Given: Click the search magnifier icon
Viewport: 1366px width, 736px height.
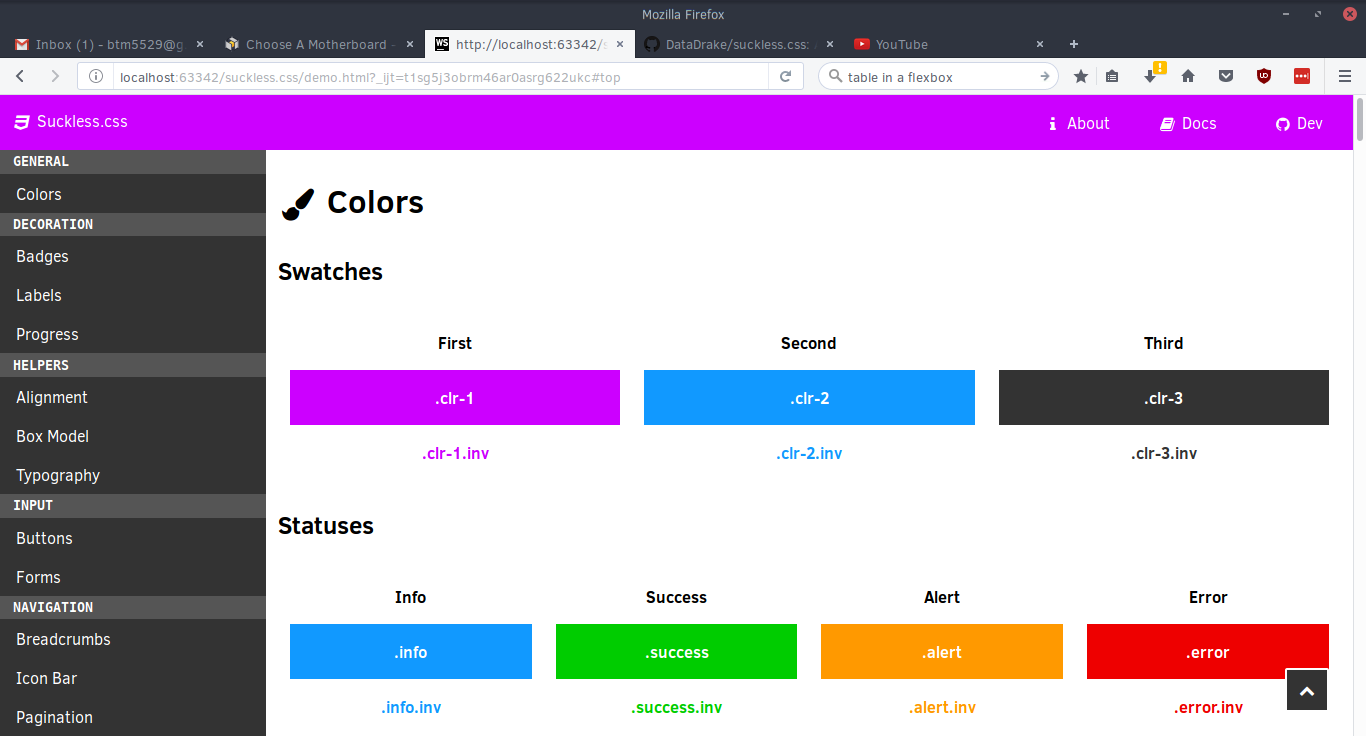Looking at the screenshot, I should (834, 77).
